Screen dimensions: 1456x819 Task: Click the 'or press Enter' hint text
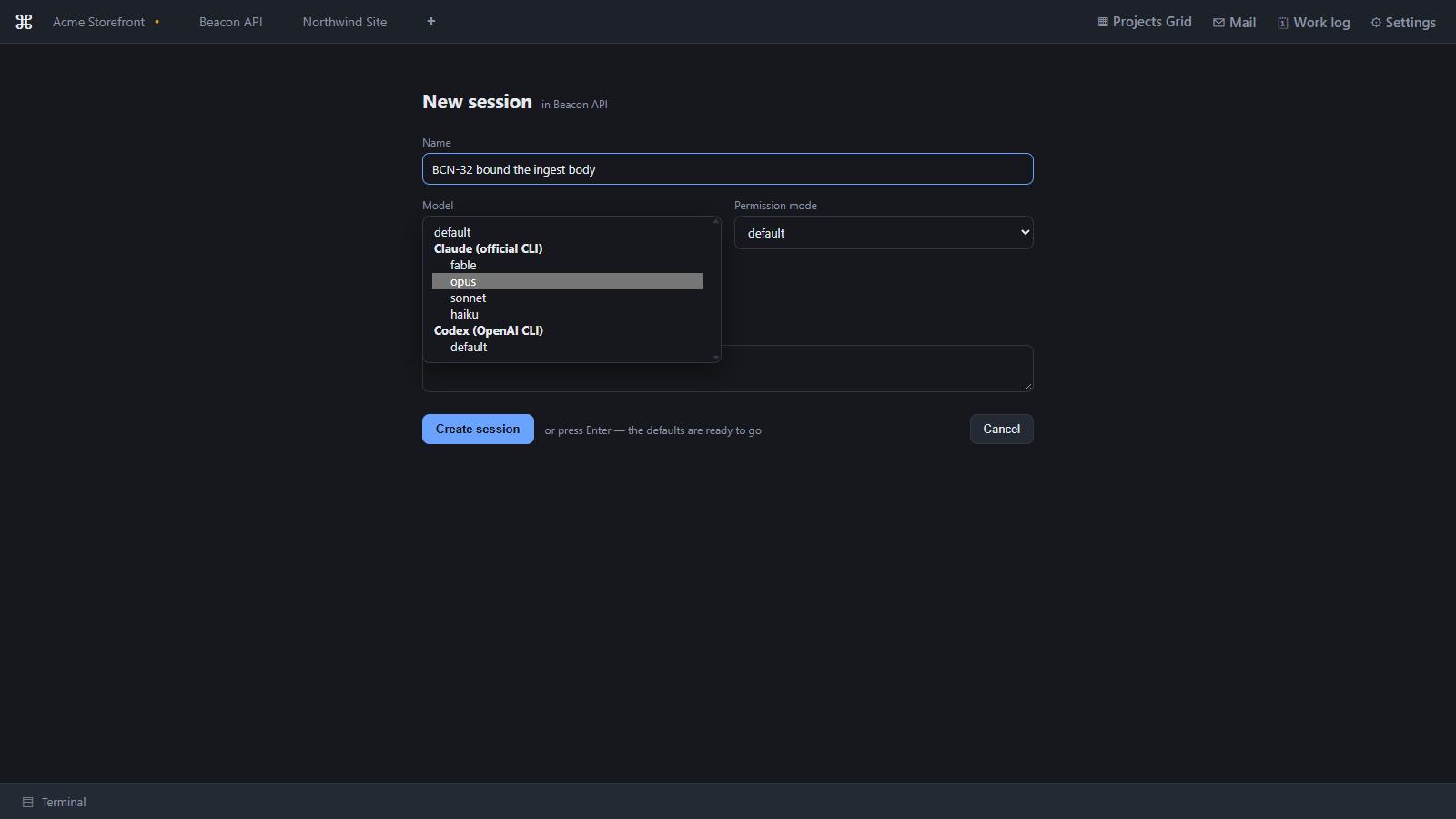click(x=652, y=430)
